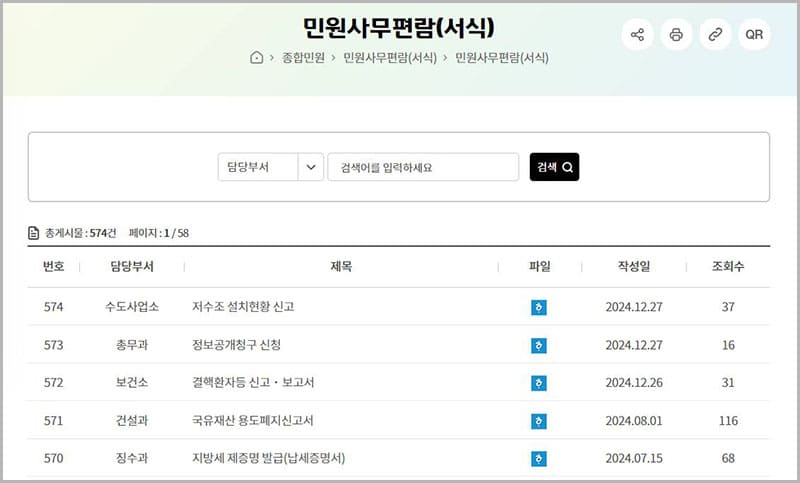Download file for 결핵환자등 신고·보고서

coord(539,383)
